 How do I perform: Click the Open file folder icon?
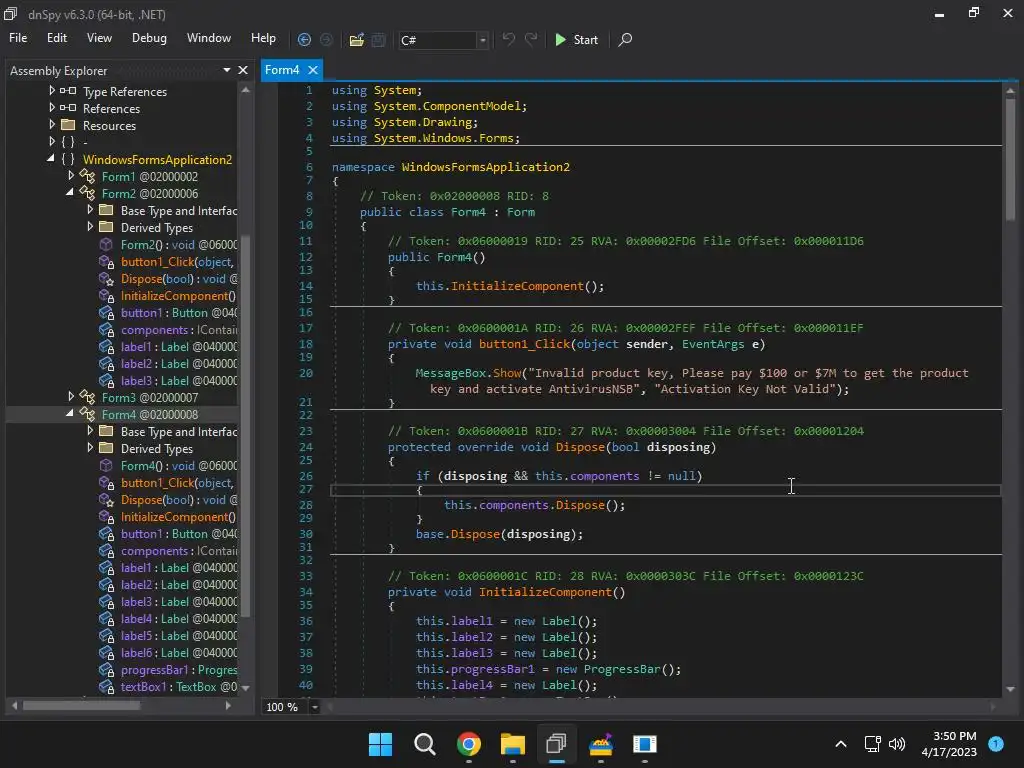point(357,40)
